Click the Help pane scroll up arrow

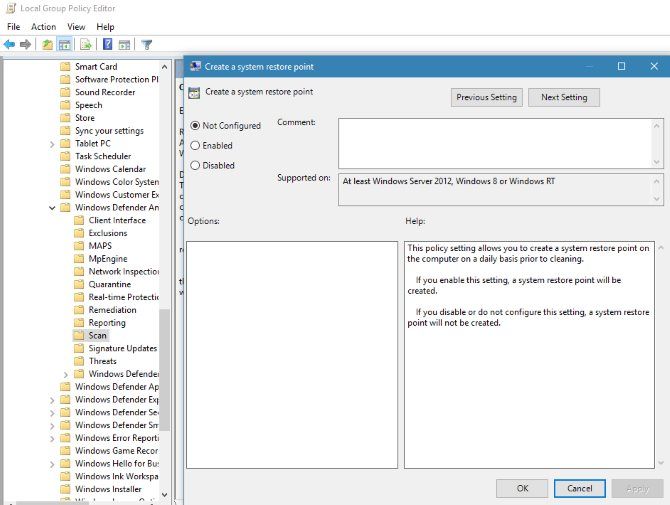[661, 248]
